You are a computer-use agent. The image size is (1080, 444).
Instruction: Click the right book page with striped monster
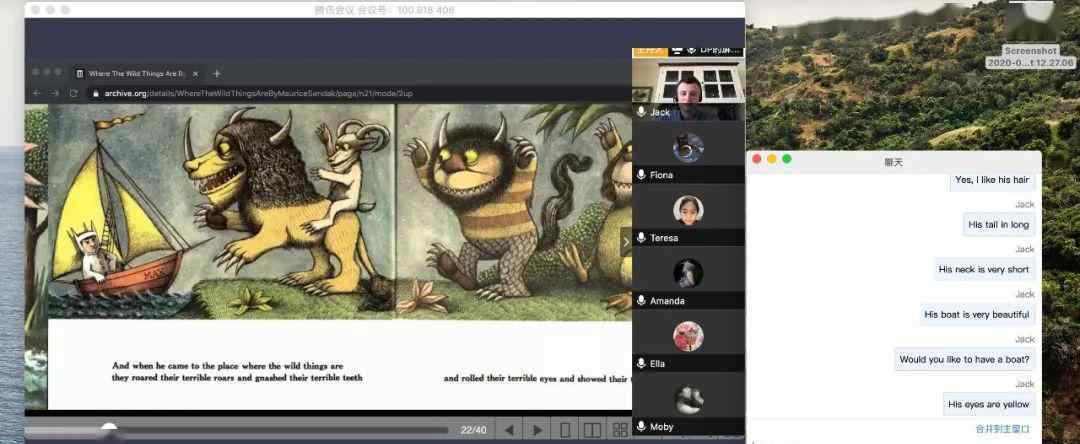pos(514,211)
